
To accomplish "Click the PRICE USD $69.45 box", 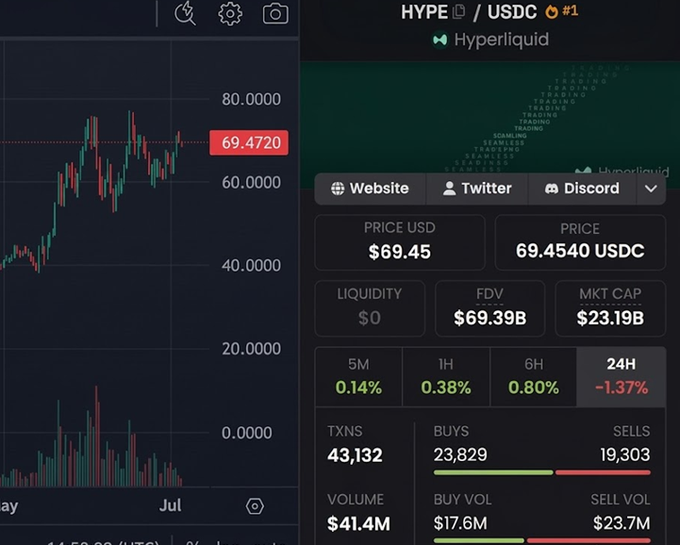I will pos(399,242).
